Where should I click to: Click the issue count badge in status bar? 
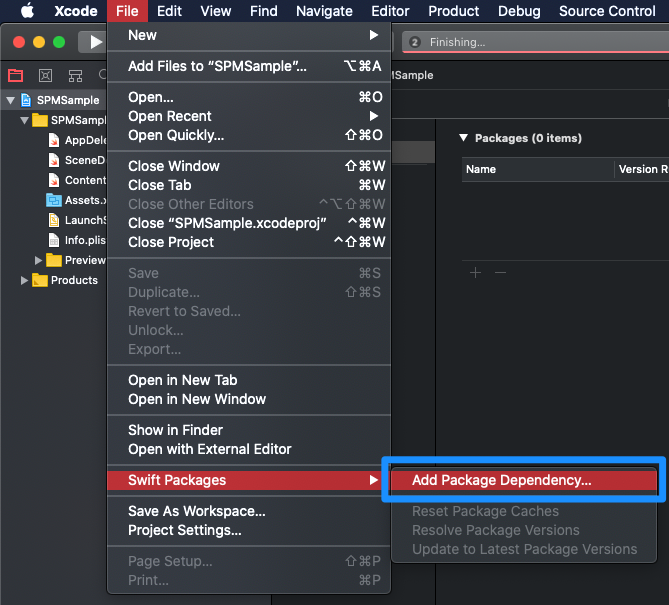(x=414, y=42)
